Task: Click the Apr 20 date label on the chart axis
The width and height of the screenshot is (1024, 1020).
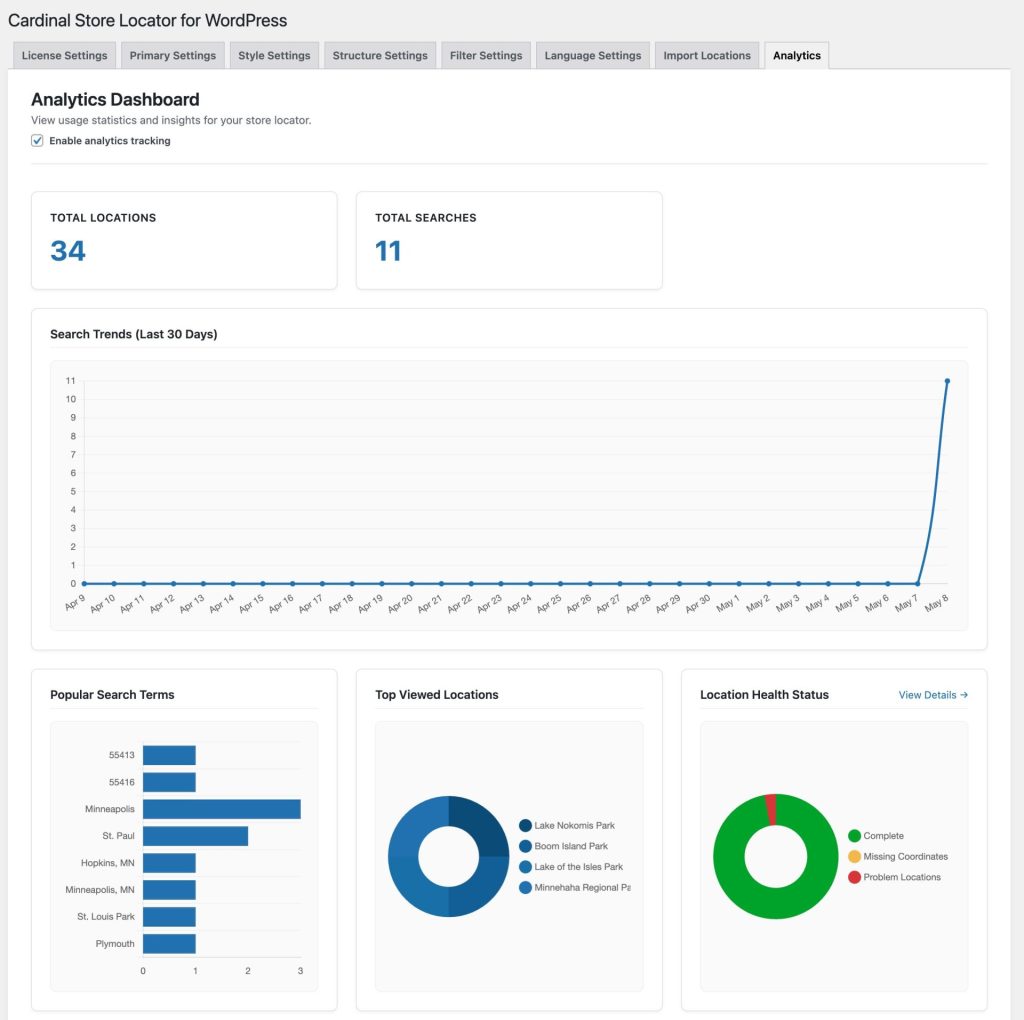Action: tap(400, 603)
